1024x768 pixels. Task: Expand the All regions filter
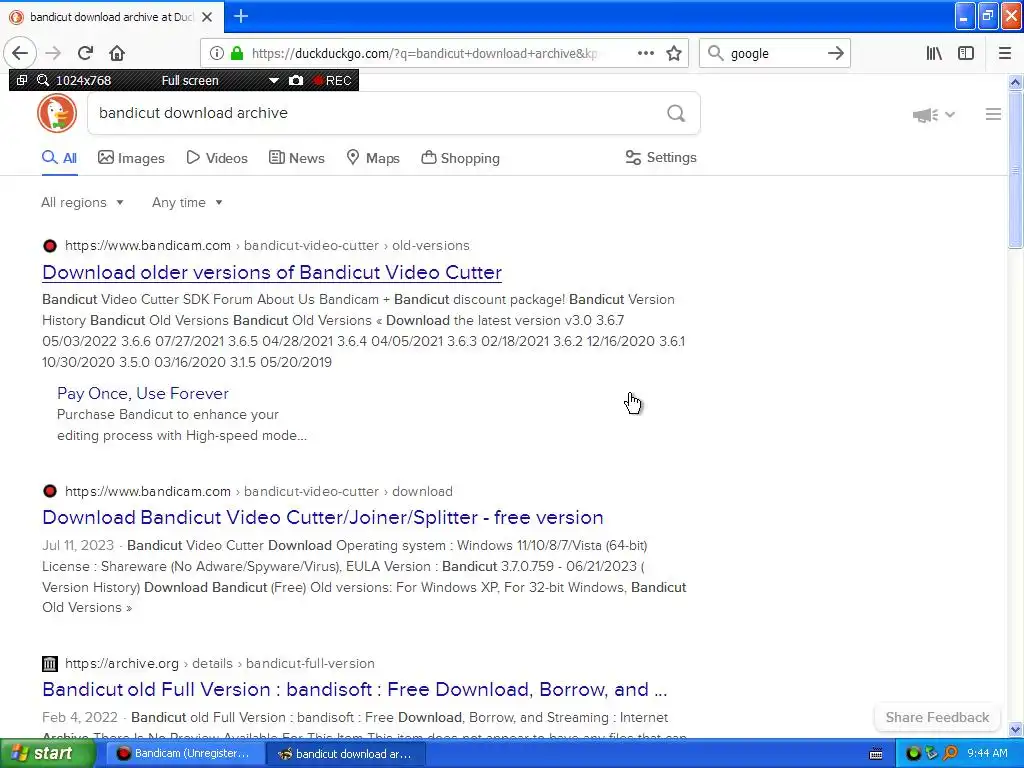[x=82, y=202]
